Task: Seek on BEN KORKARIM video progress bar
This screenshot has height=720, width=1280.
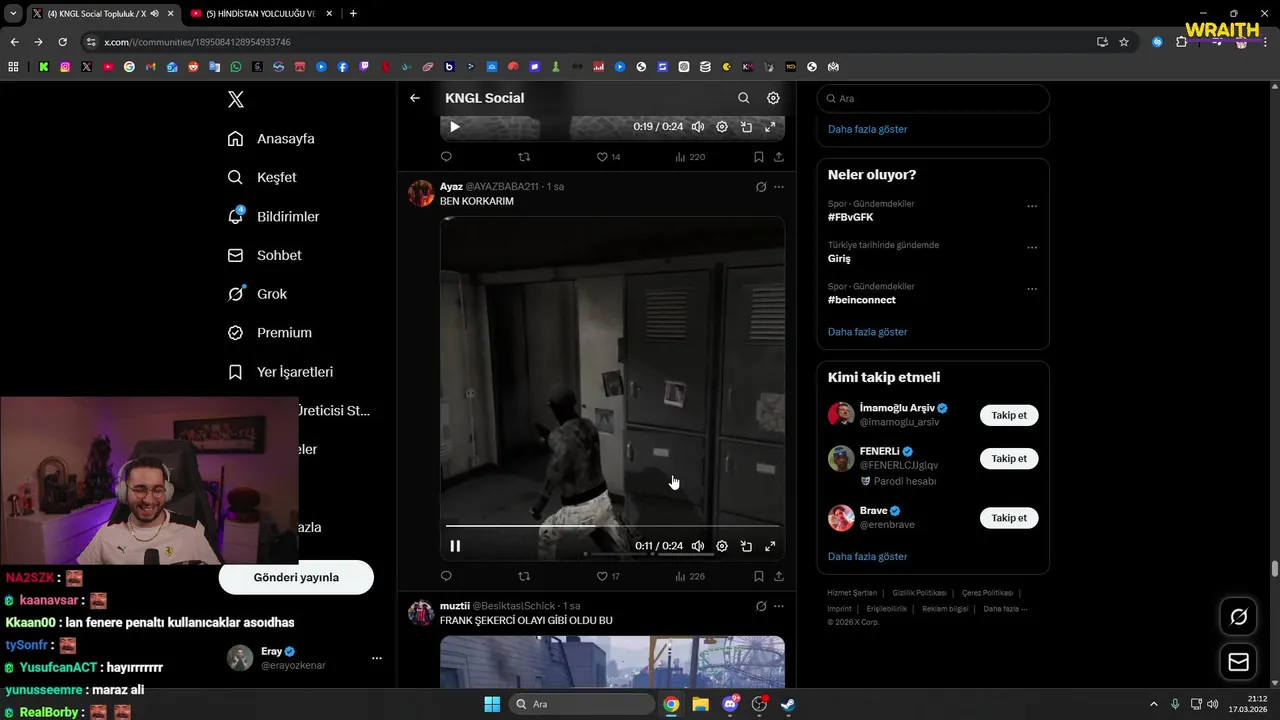Action: coord(612,525)
